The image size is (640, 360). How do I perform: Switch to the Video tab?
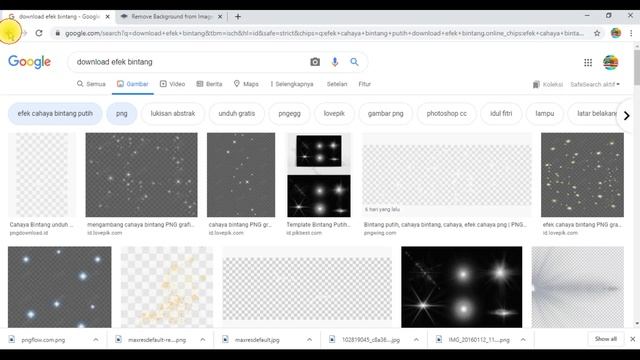pyautogui.click(x=172, y=84)
